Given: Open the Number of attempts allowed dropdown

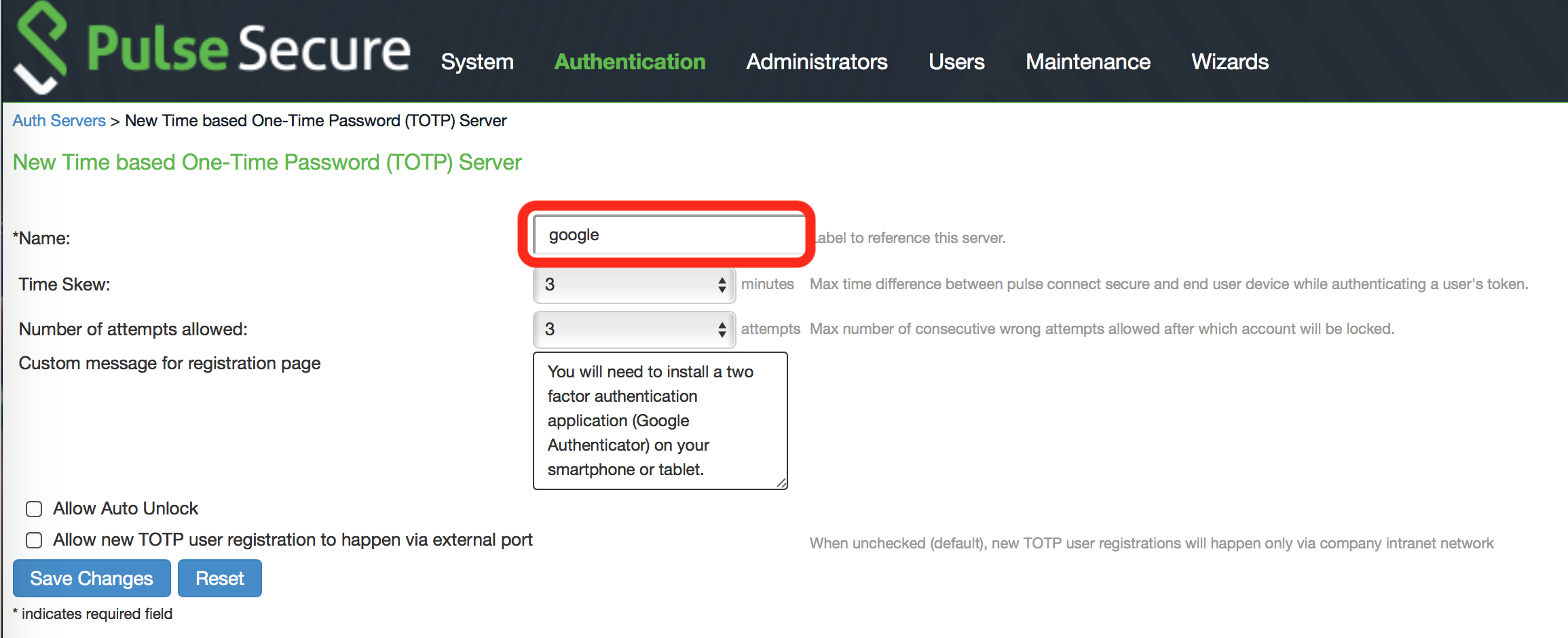Looking at the screenshot, I should (x=634, y=329).
